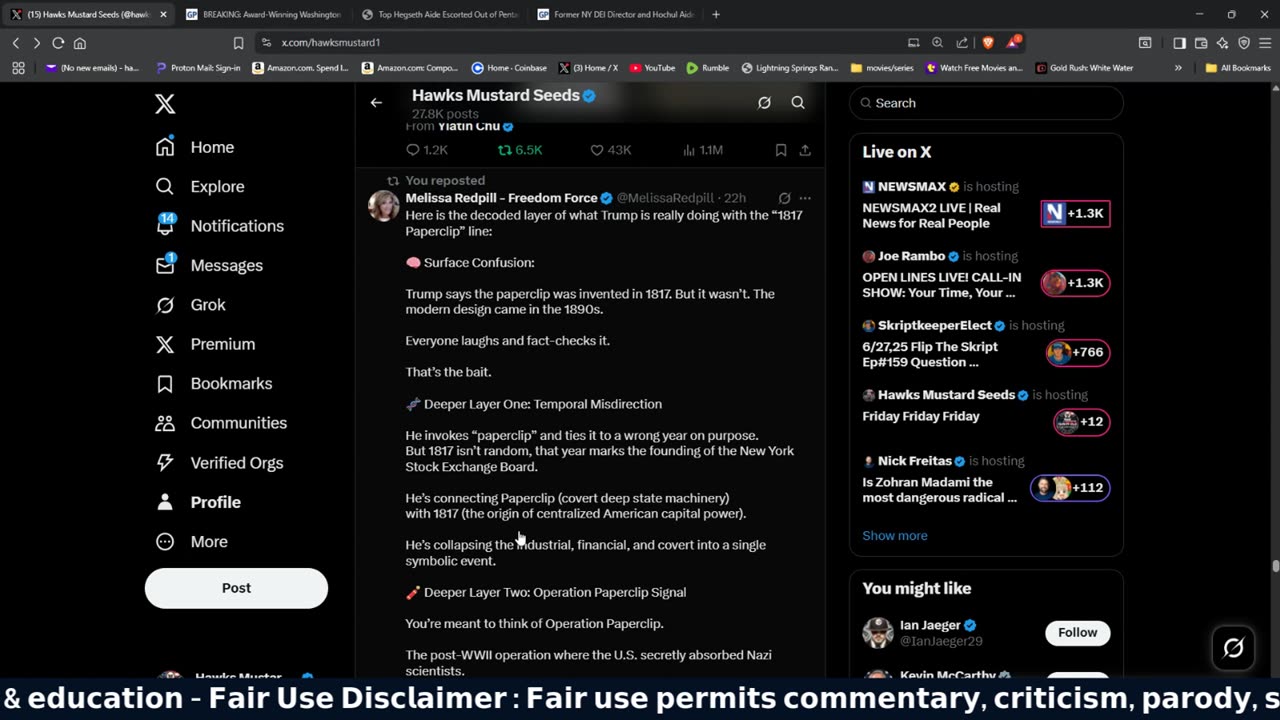Open replies on the 1.2K post
The width and height of the screenshot is (1280, 720).
point(426,150)
